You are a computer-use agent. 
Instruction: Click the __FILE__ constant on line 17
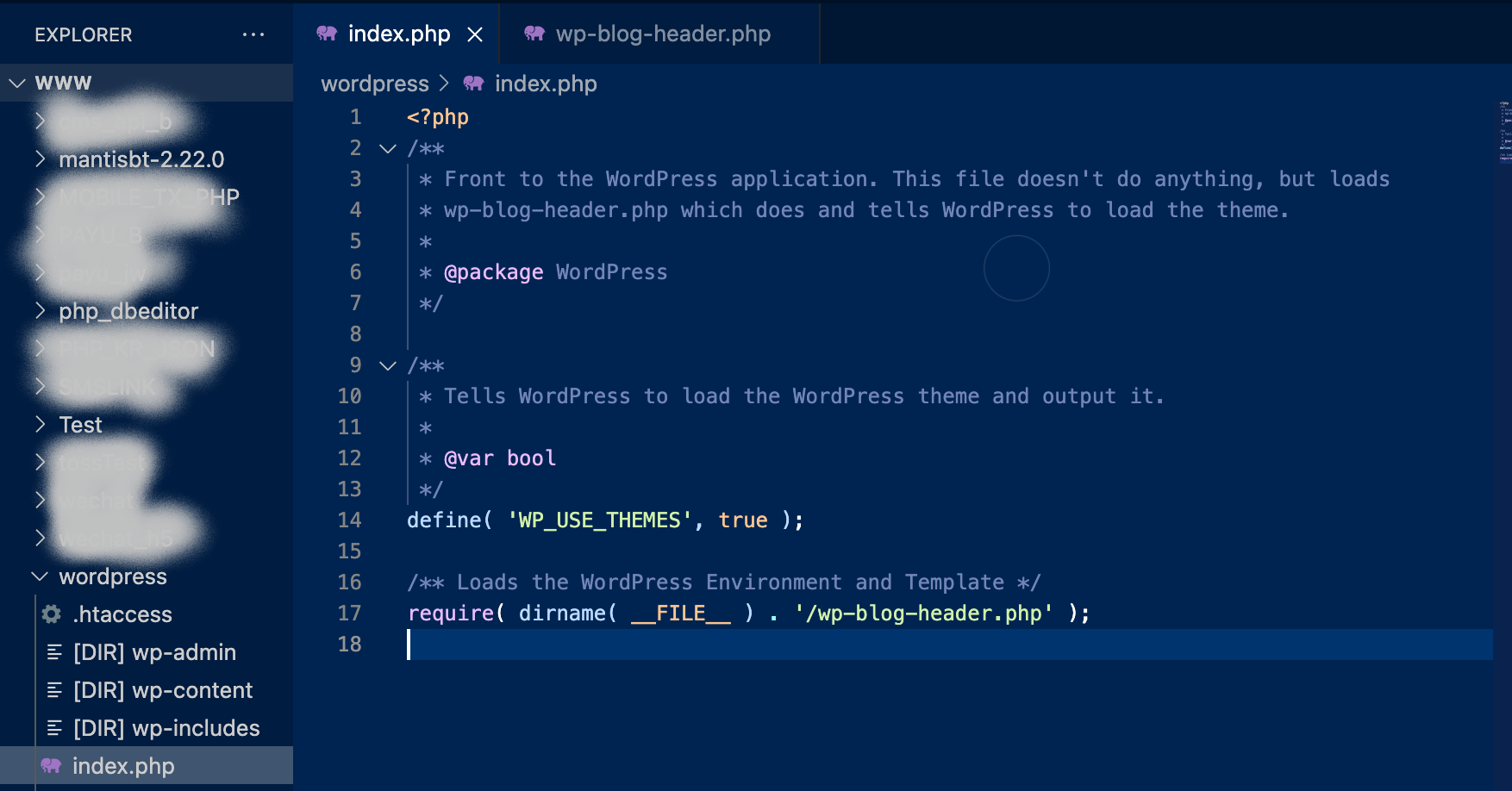681,613
